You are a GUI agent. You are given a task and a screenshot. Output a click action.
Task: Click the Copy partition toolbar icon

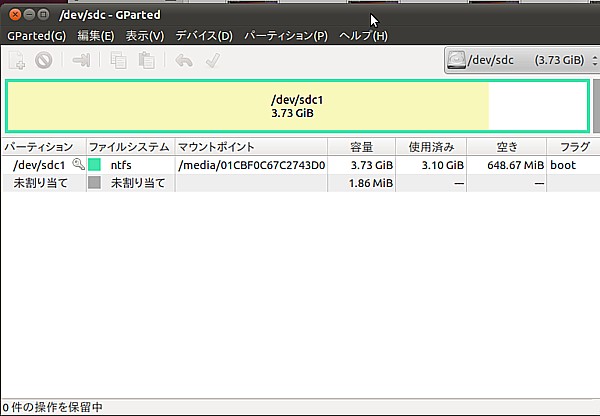118,60
